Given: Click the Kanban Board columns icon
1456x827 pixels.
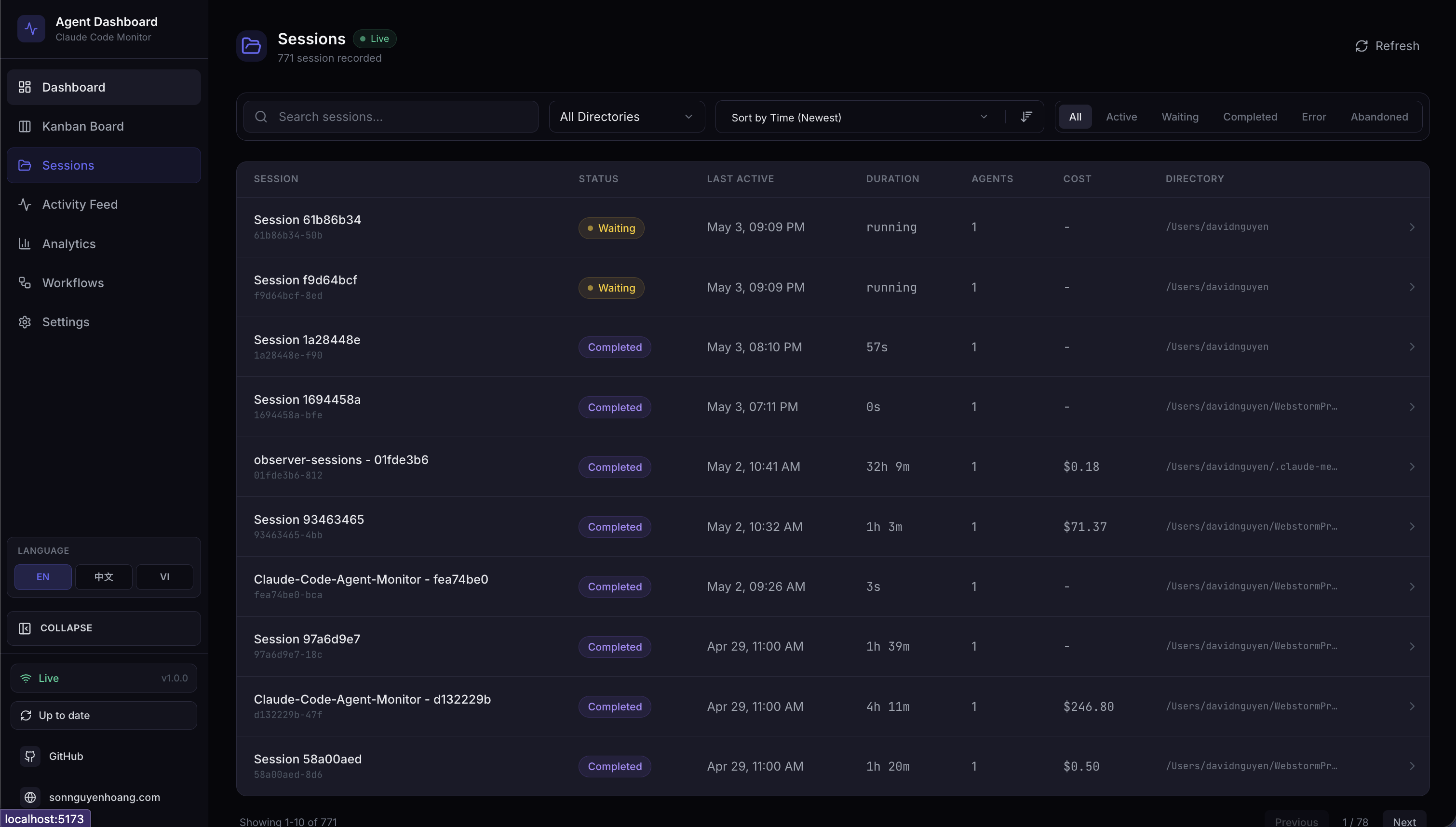Looking at the screenshot, I should pos(25,126).
